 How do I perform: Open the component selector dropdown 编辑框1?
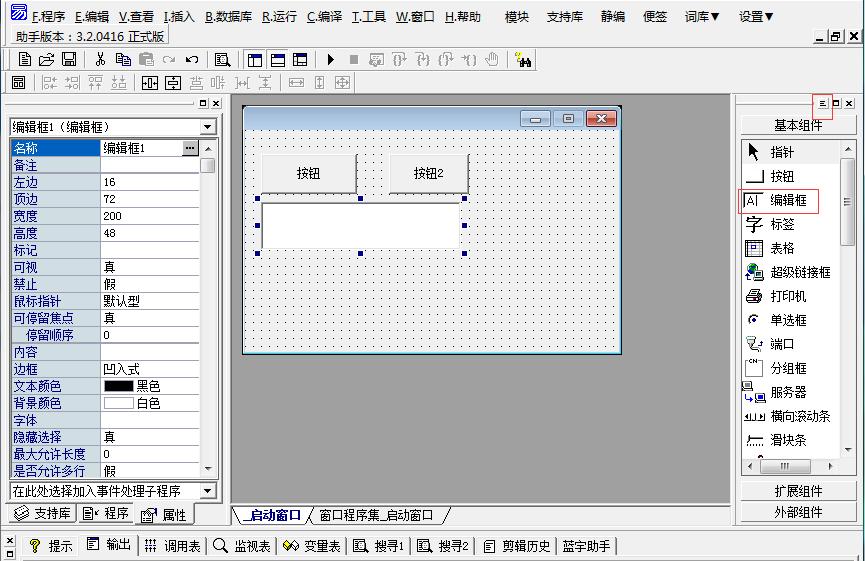tap(207, 127)
